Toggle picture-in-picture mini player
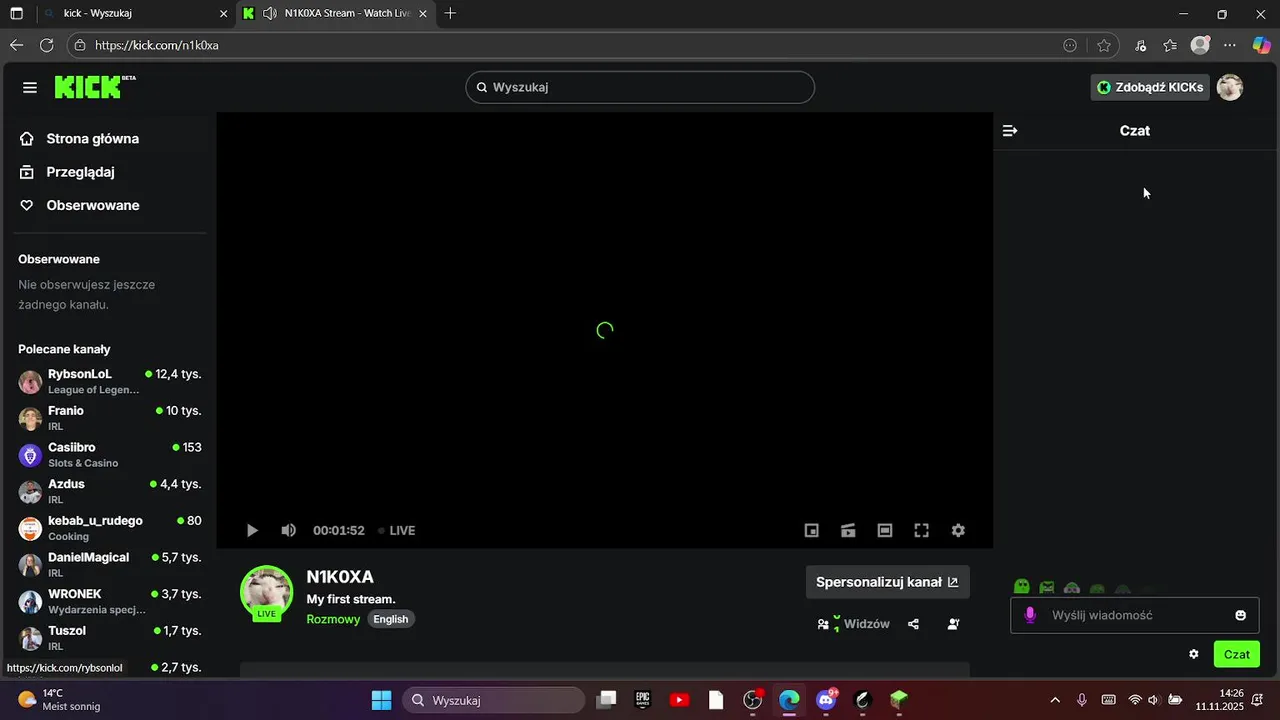Screen dimensions: 1280x720 (812, 530)
